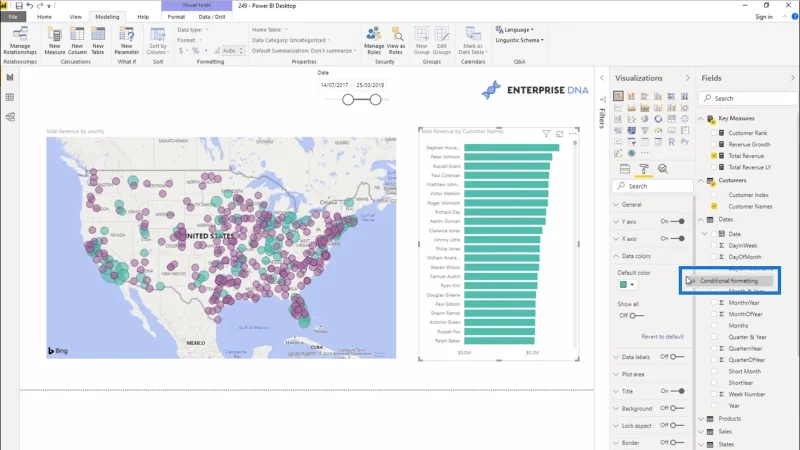The width and height of the screenshot is (800, 450).
Task: Add a New Column calculation
Action: (77, 41)
